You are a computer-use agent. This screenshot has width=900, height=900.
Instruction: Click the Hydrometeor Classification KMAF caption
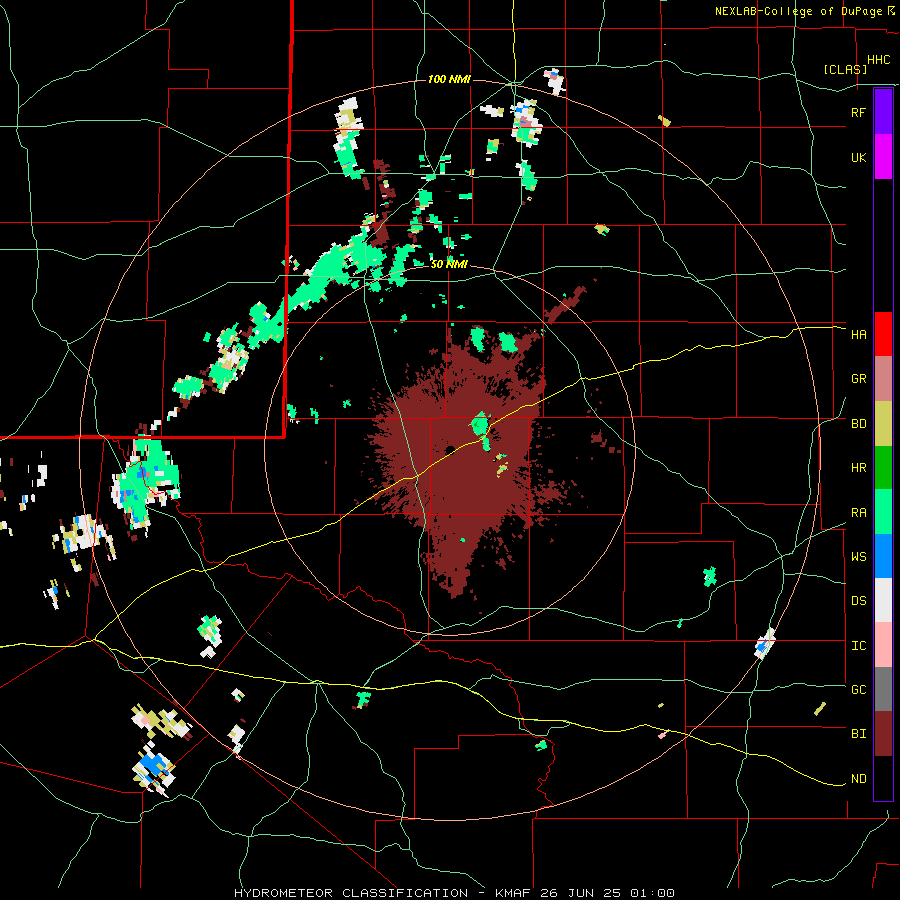click(454, 893)
